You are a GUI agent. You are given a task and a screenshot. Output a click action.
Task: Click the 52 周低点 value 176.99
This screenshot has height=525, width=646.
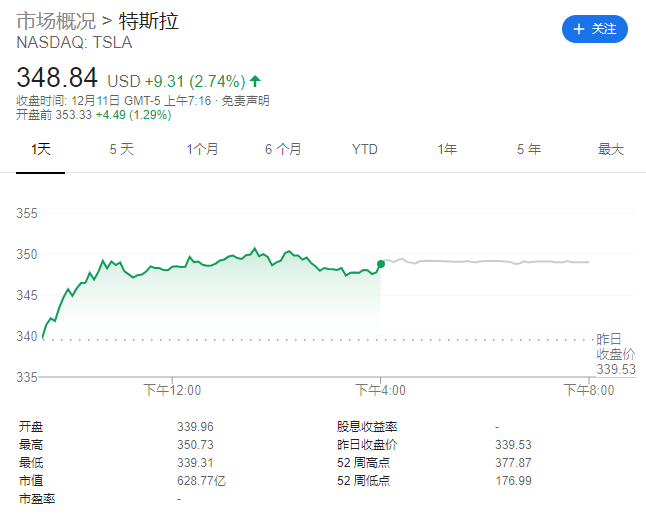click(513, 481)
